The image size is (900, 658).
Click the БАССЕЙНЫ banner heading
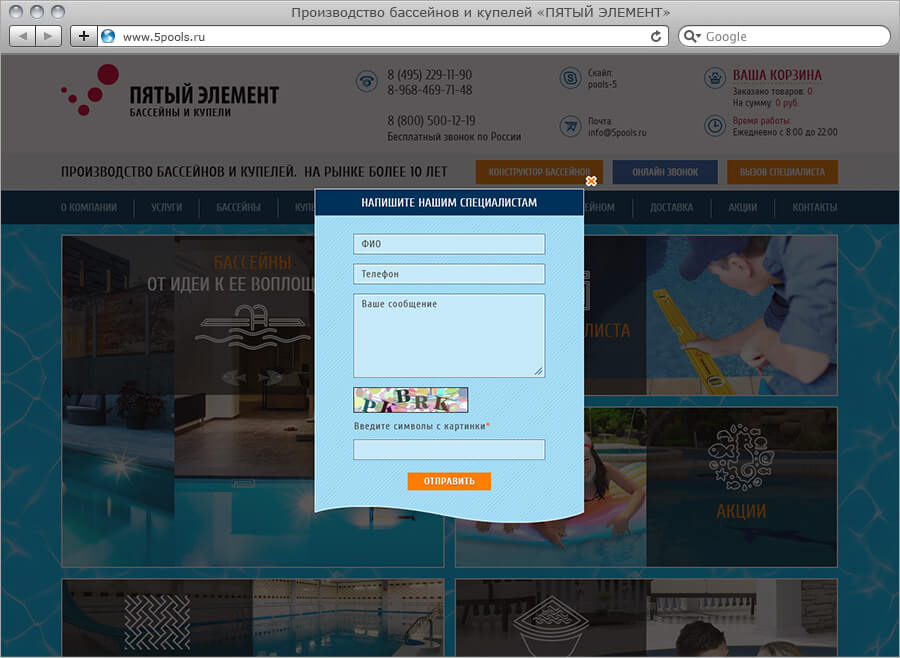pos(253,263)
